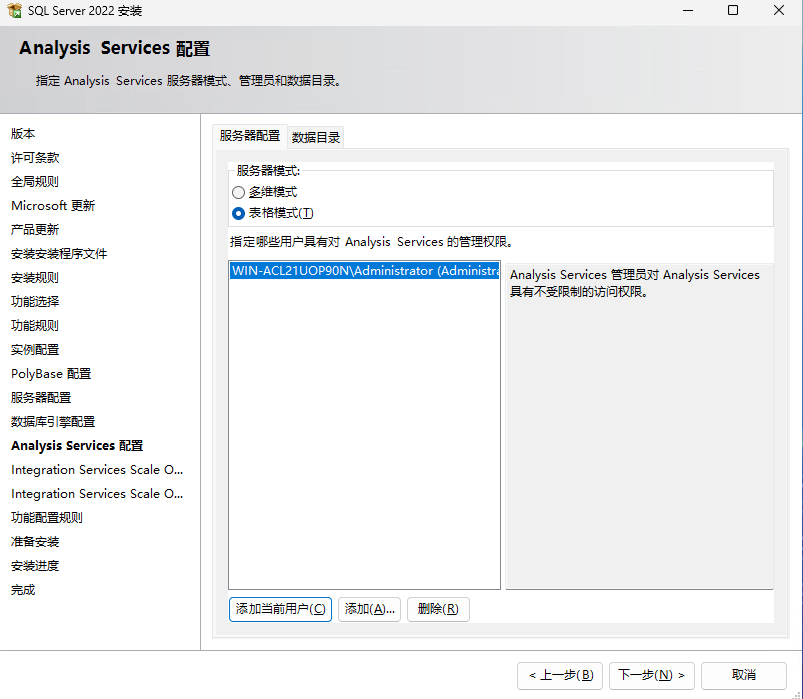Click 安装规则 step in sidebar
The height and width of the screenshot is (699, 803).
click(x=35, y=278)
